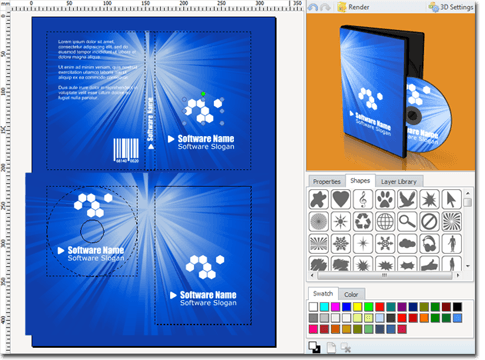Click the shapes panel scroll-left arrow
Viewport: 485px width, 360px height.
[x=312, y=275]
